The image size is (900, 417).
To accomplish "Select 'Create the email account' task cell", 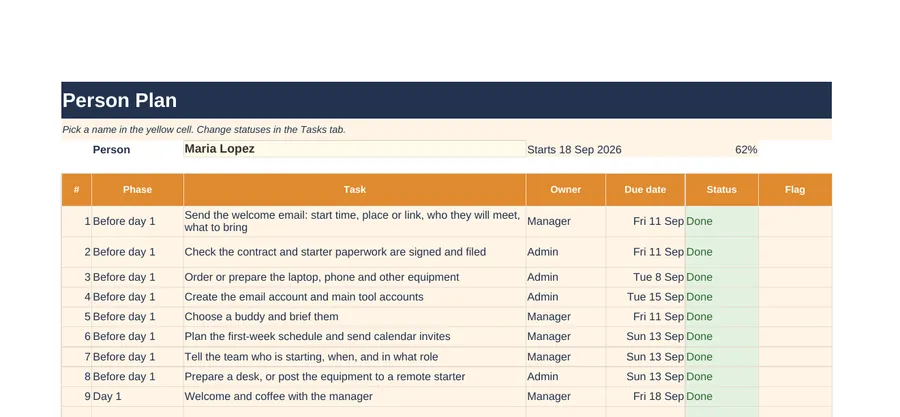I will [354, 297].
